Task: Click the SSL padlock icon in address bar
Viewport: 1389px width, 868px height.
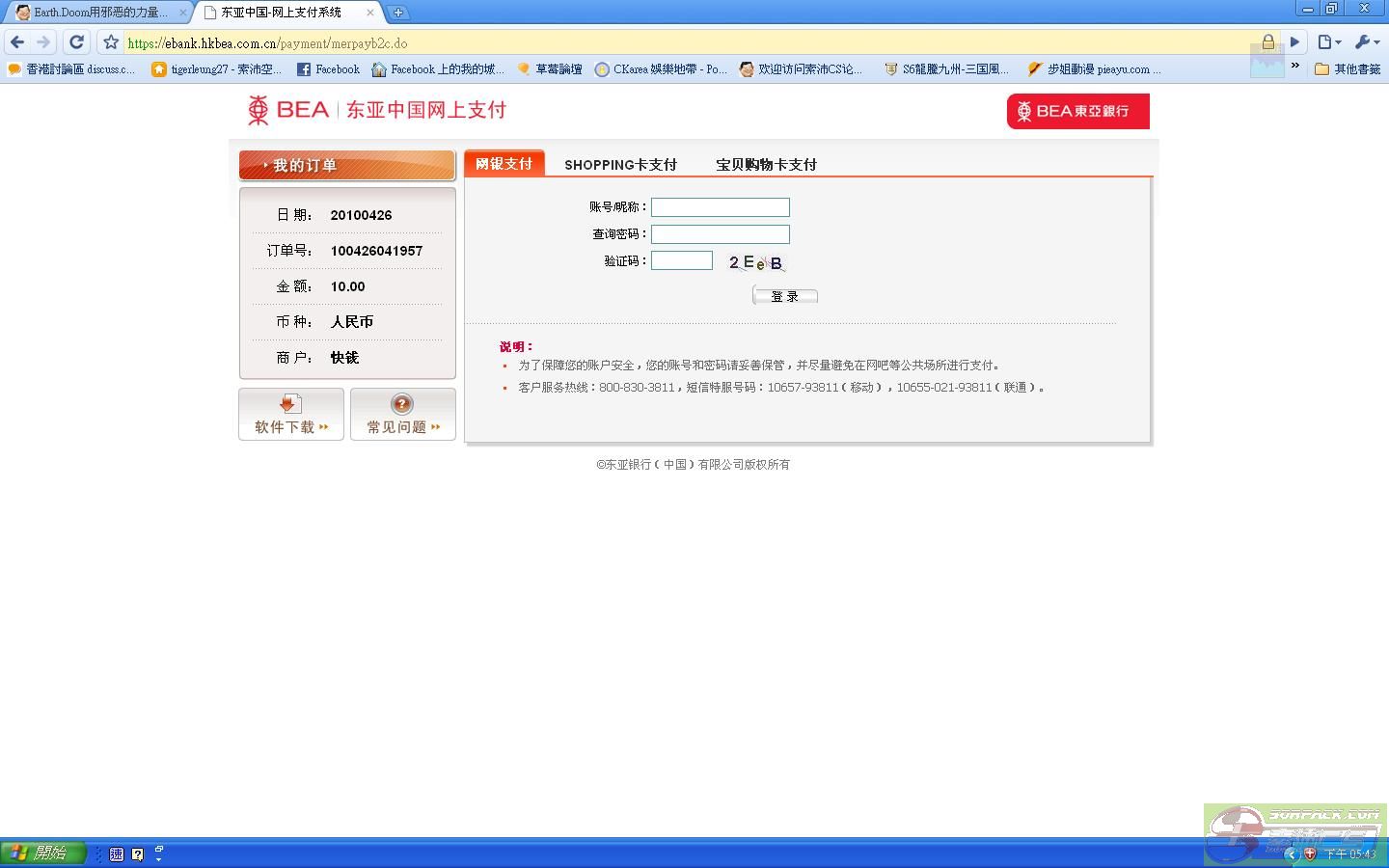Action: tap(1268, 42)
